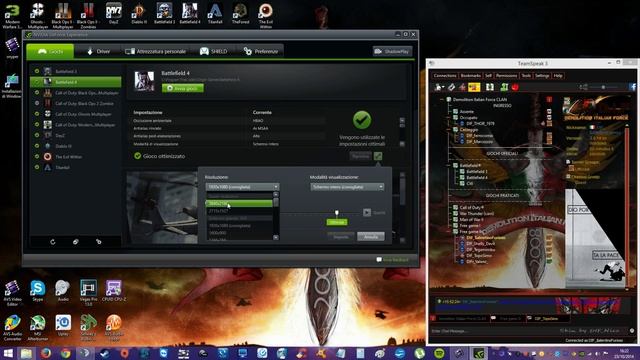
Task: Select DayZ in the games list
Action: pos(76,136)
